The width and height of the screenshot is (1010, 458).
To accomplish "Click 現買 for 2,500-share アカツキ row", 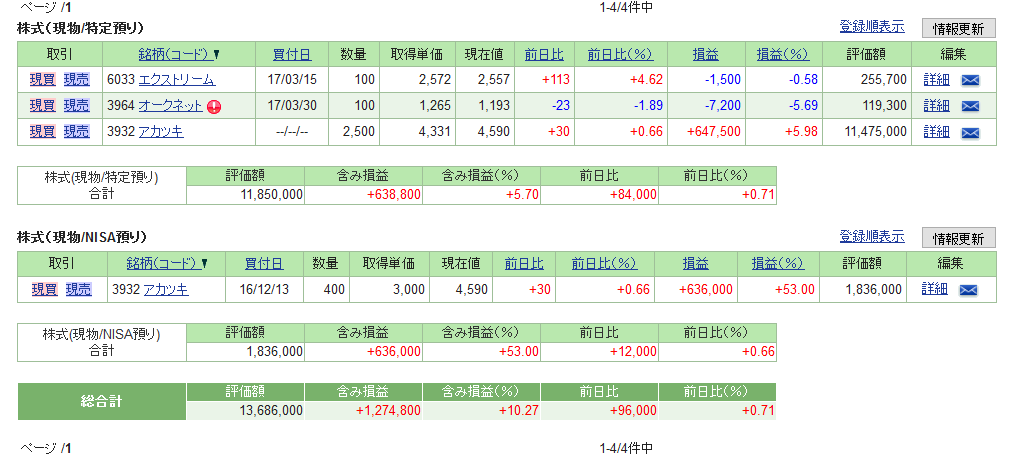I will pos(43,132).
